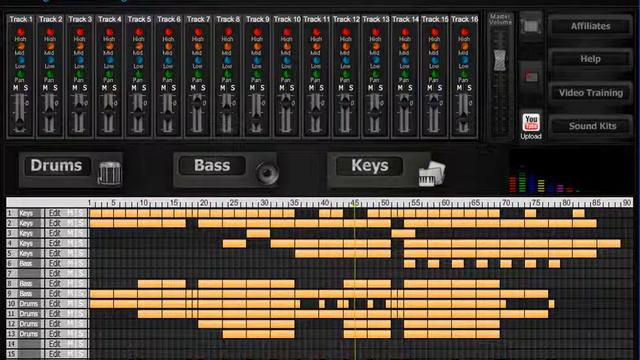The height and width of the screenshot is (360, 640).
Task: Solo Track 7 in the mixer
Action: pyautogui.click(x=203, y=88)
